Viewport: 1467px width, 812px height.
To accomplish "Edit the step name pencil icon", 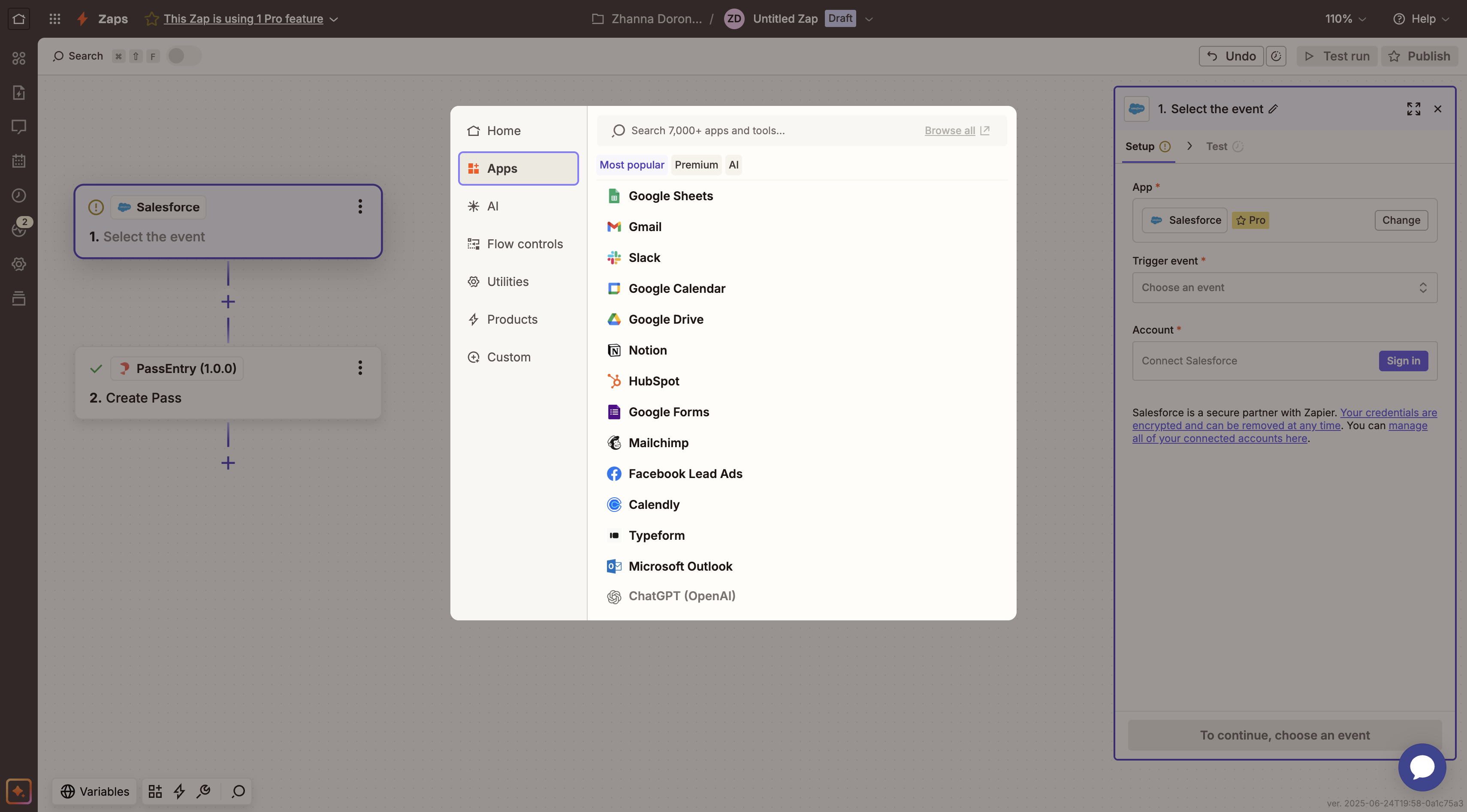I will [x=1274, y=109].
